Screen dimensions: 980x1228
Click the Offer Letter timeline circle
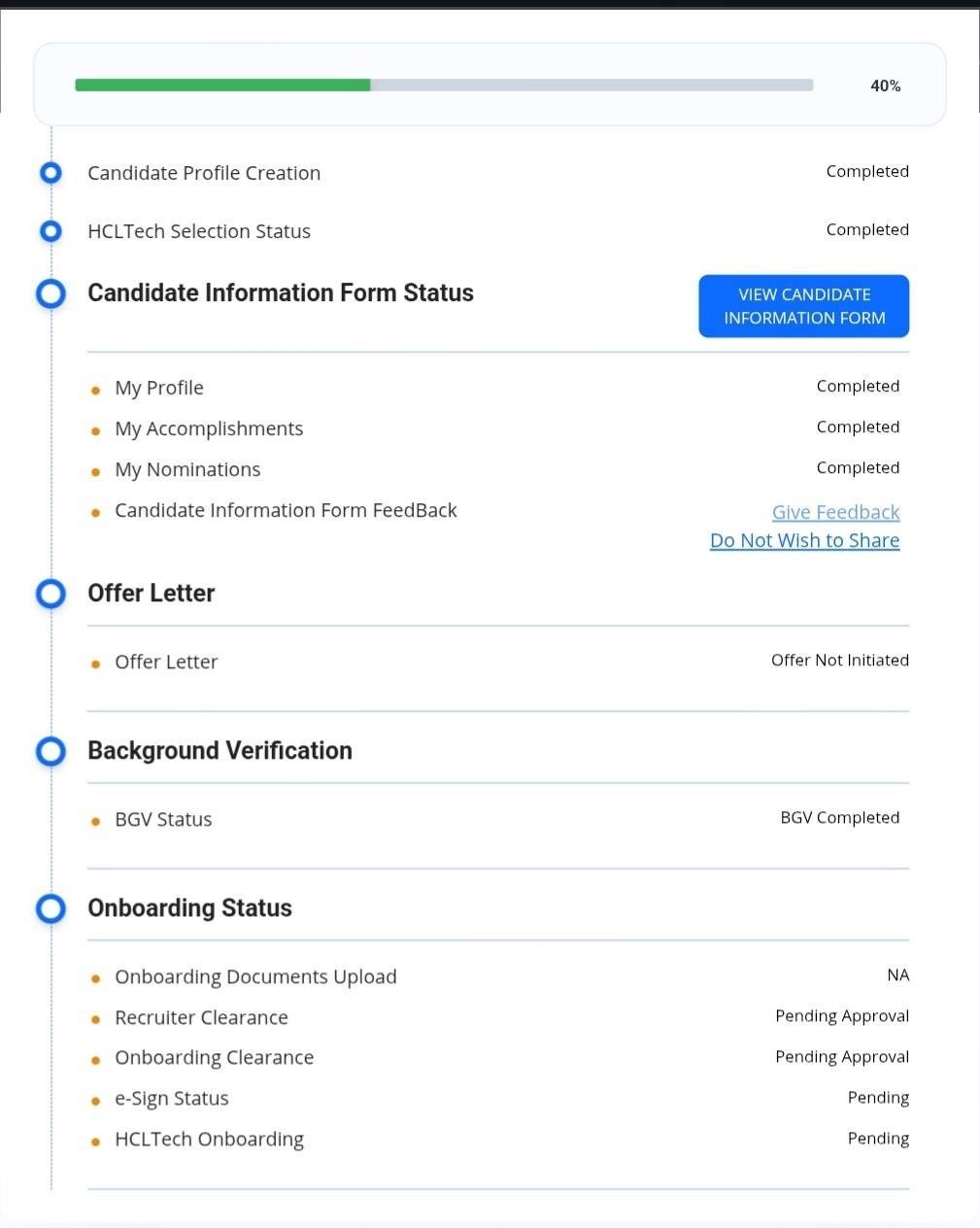pyautogui.click(x=51, y=594)
